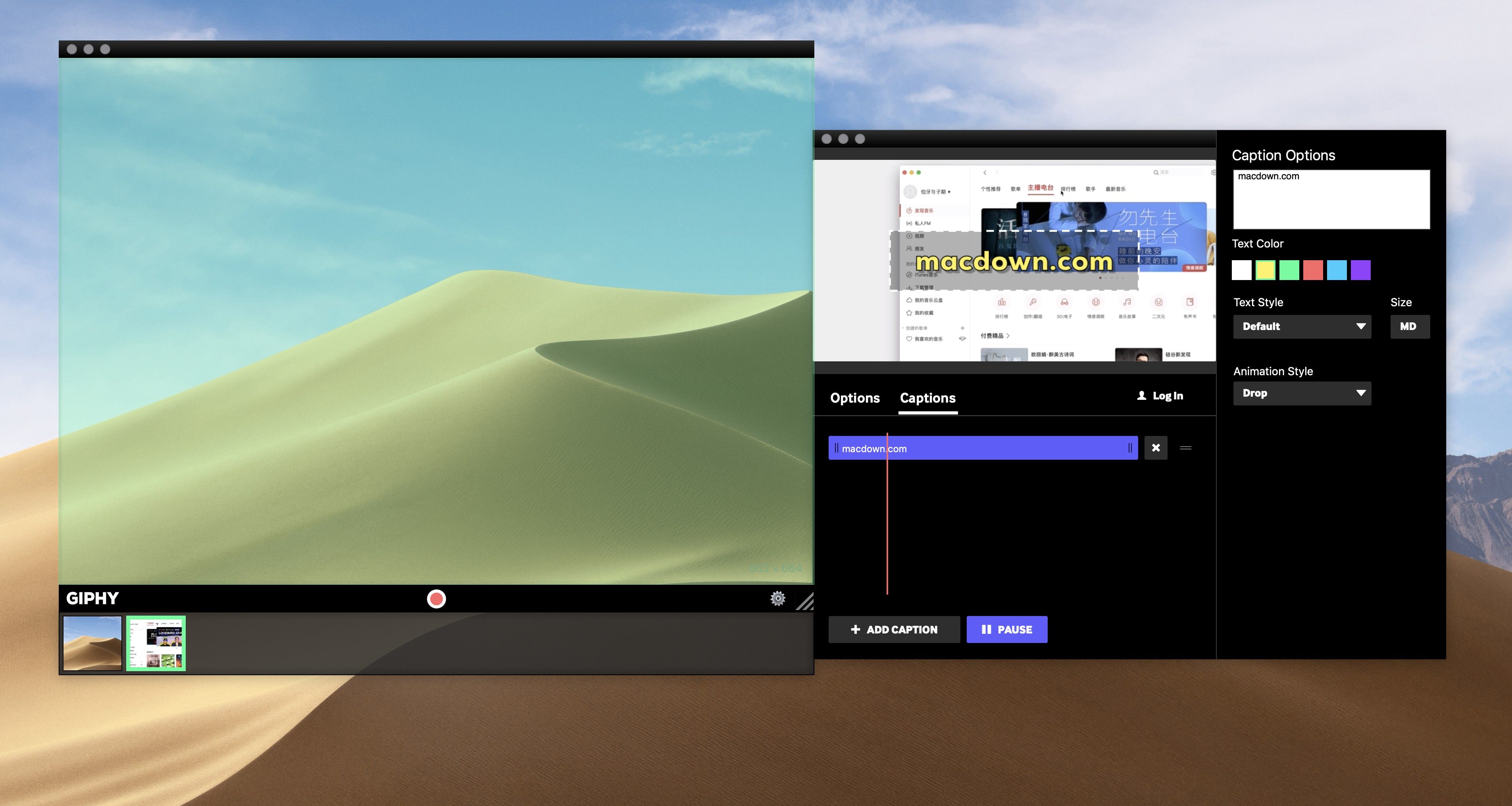Click the Log In user icon
Screen dimensions: 1512x806
click(1142, 395)
